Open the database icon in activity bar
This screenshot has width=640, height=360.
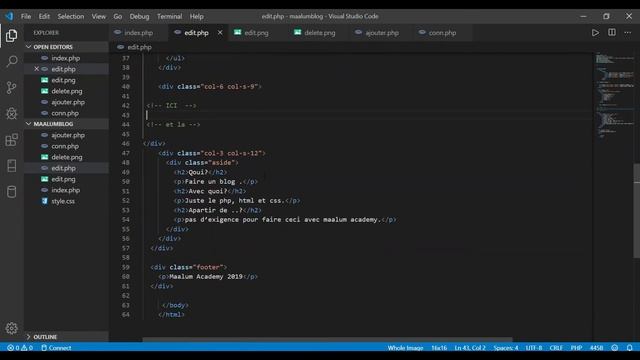[11, 191]
